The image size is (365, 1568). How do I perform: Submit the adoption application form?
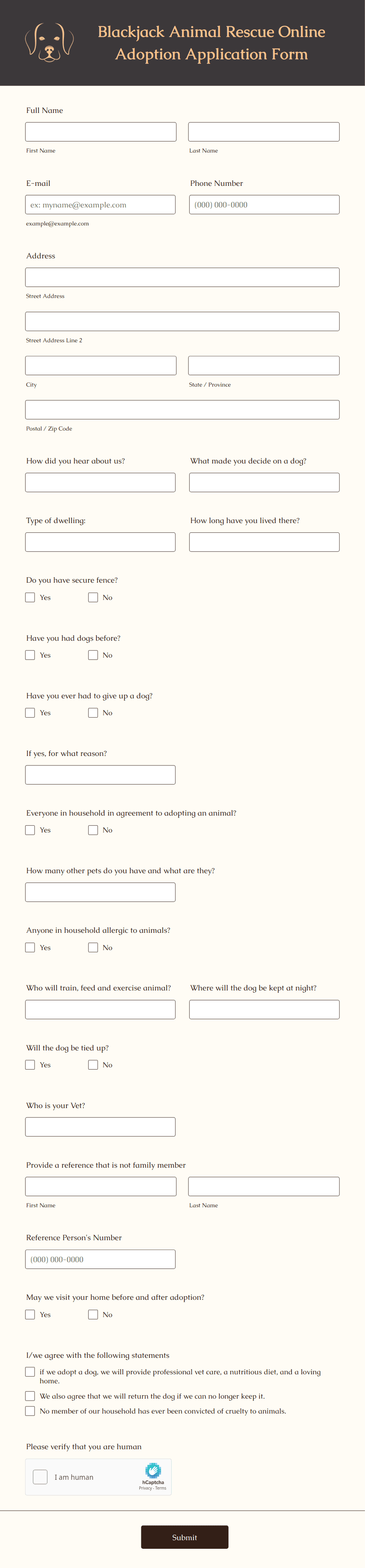pos(184,1537)
